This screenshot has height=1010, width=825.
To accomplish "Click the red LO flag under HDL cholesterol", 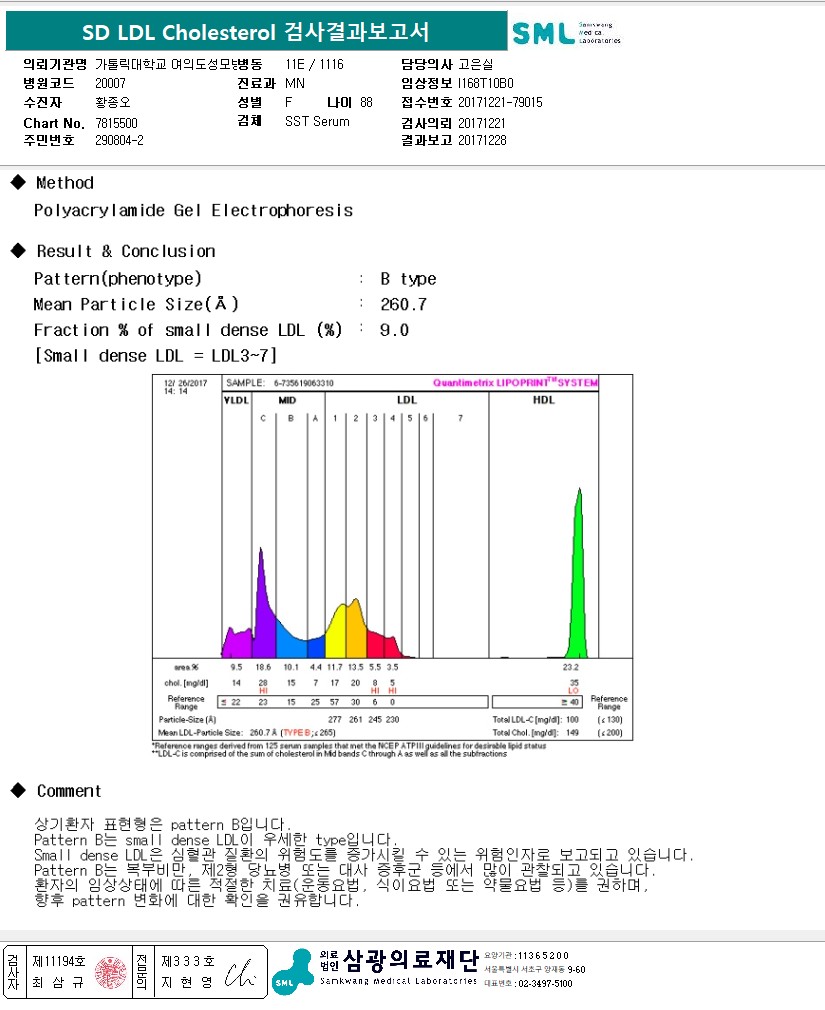I will click(573, 691).
